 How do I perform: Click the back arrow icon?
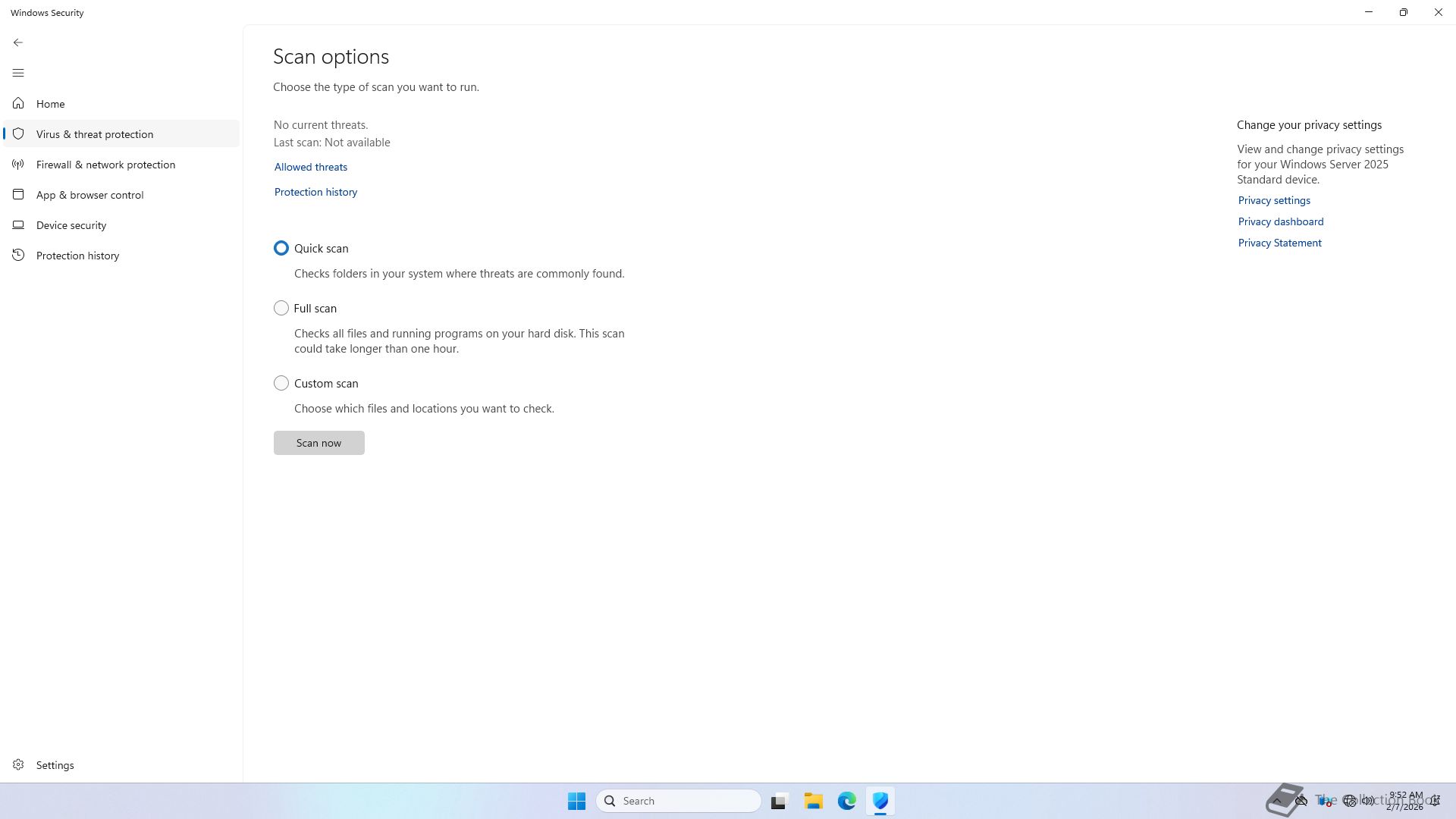tap(18, 42)
